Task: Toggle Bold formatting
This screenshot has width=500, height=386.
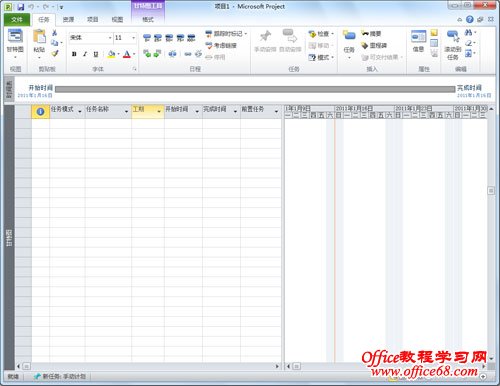Action: coord(74,54)
